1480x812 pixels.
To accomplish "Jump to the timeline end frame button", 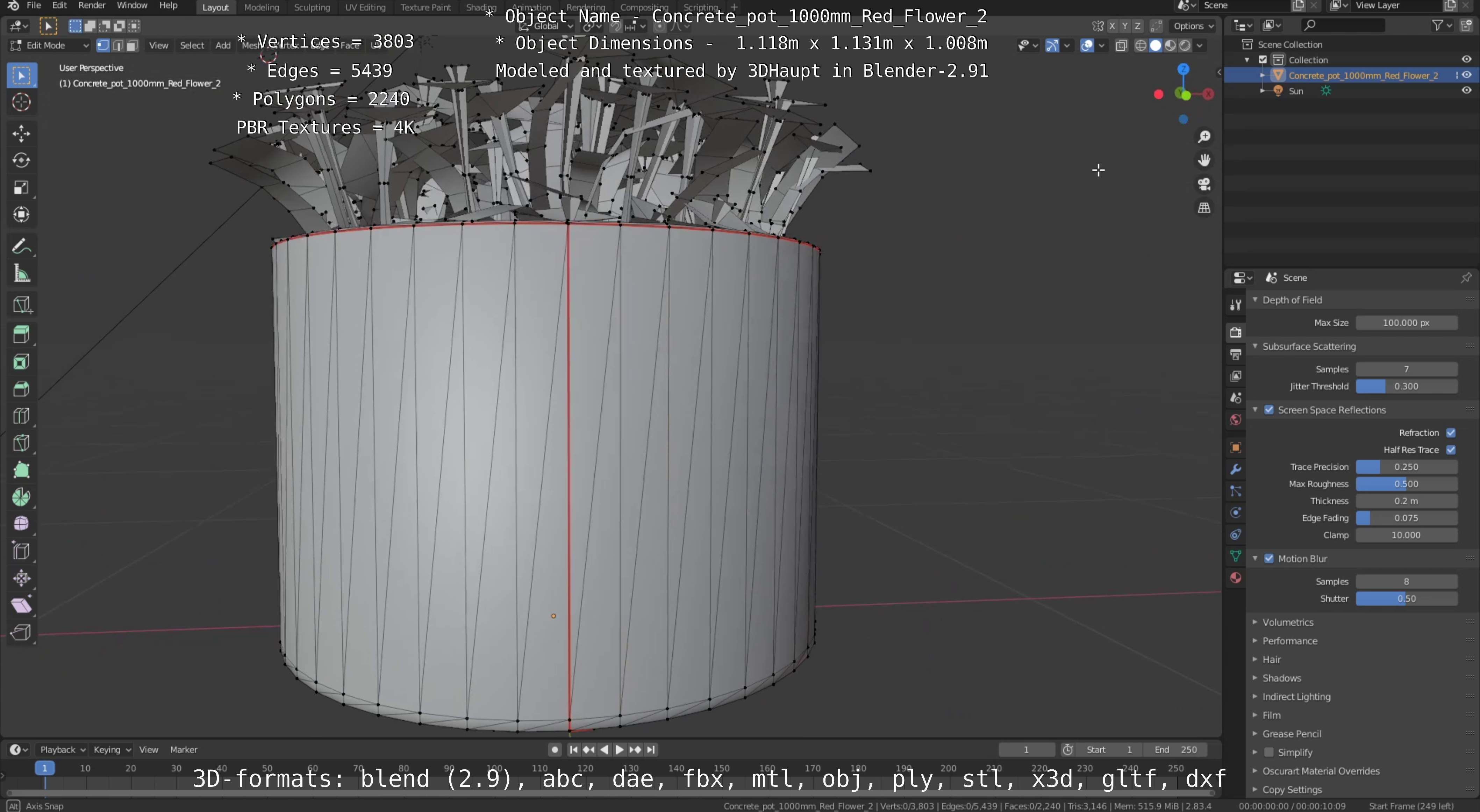I will point(650,749).
